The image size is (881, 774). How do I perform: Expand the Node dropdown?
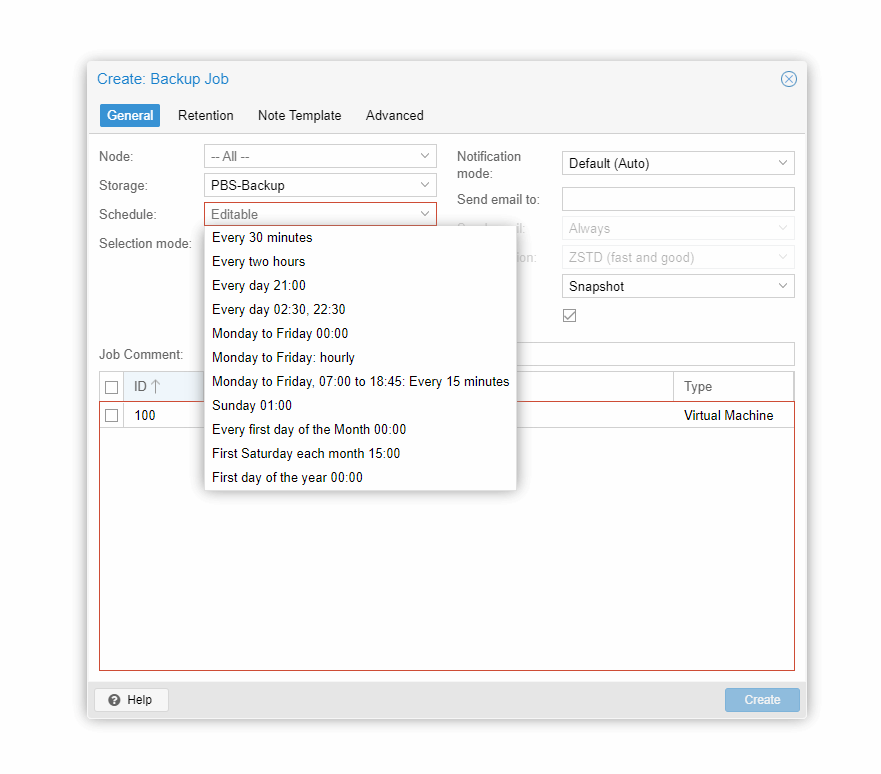pyautogui.click(x=425, y=156)
